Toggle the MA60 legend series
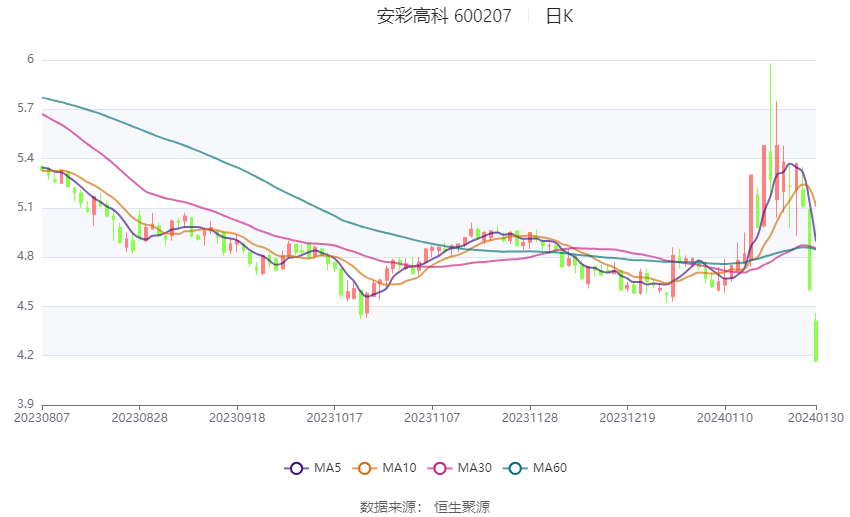The height and width of the screenshot is (517, 850). click(x=535, y=468)
